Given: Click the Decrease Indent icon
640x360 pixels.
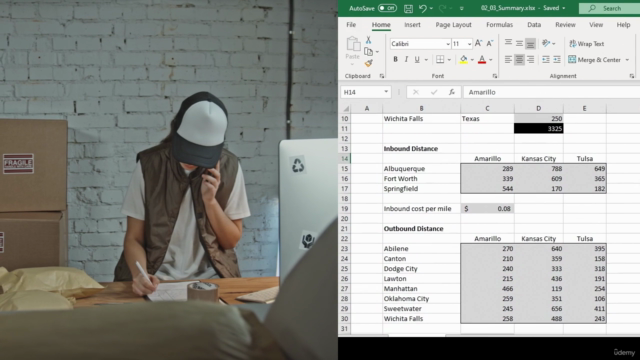Looking at the screenshot, I should tap(546, 60).
